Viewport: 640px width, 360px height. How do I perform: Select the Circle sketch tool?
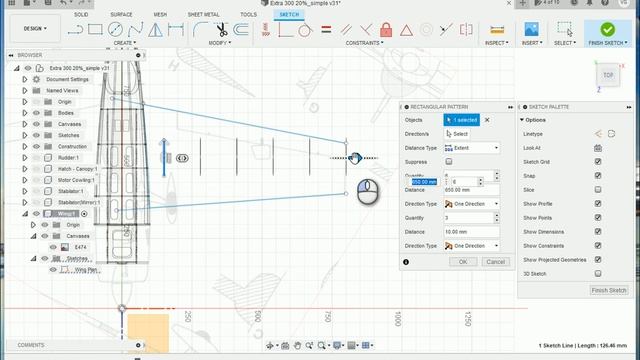pos(115,30)
